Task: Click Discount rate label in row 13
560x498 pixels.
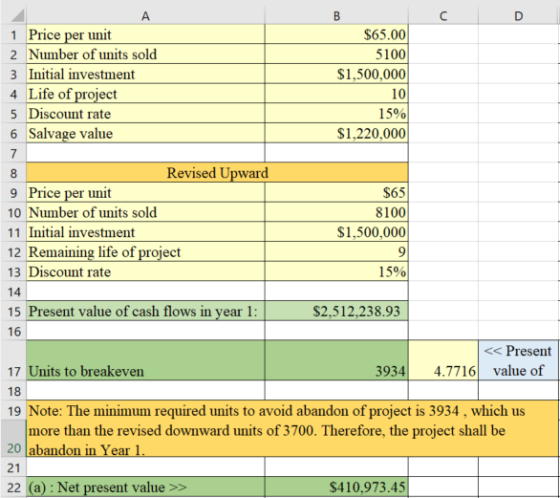Action: (x=146, y=272)
